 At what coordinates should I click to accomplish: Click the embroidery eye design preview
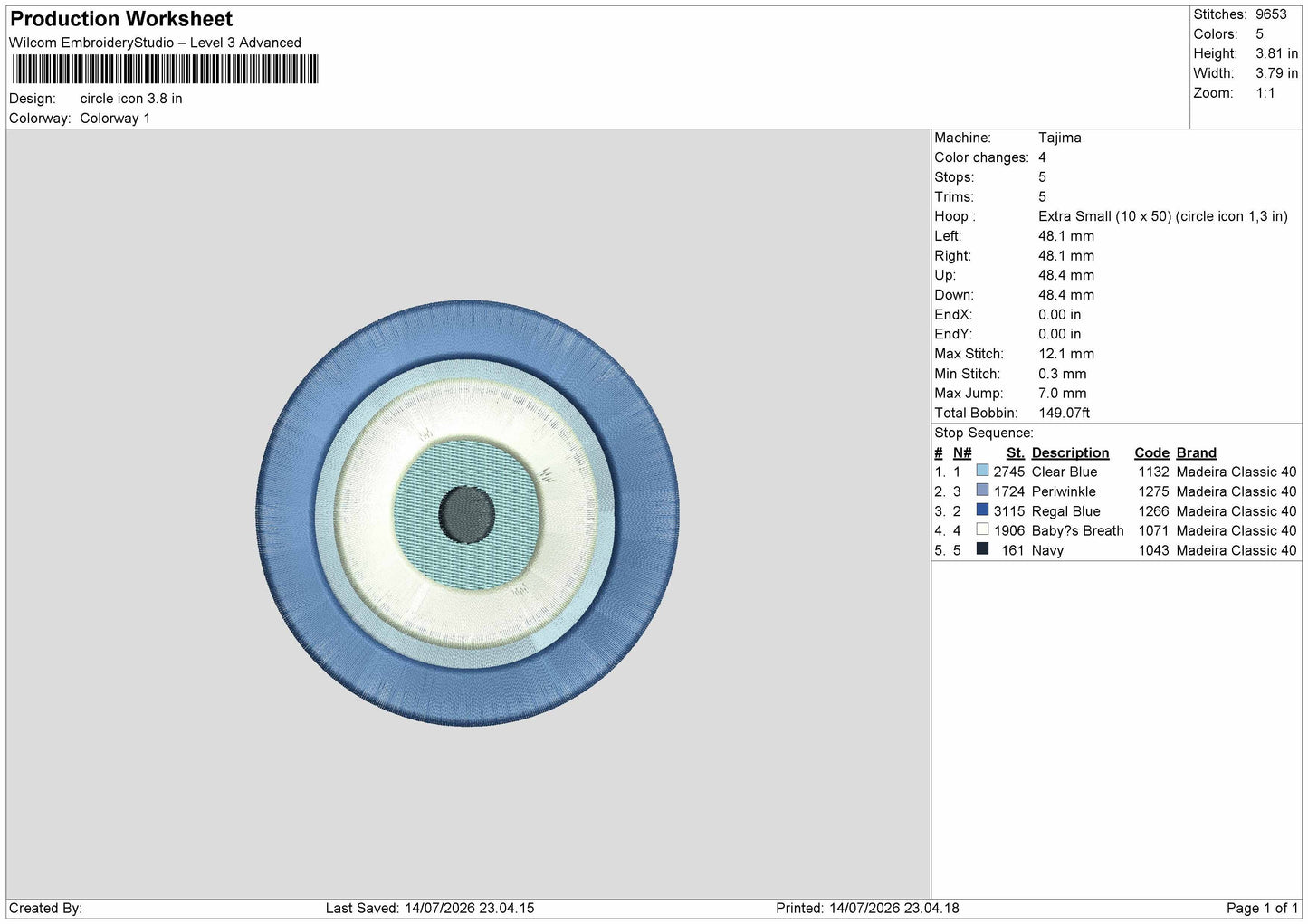click(x=468, y=513)
